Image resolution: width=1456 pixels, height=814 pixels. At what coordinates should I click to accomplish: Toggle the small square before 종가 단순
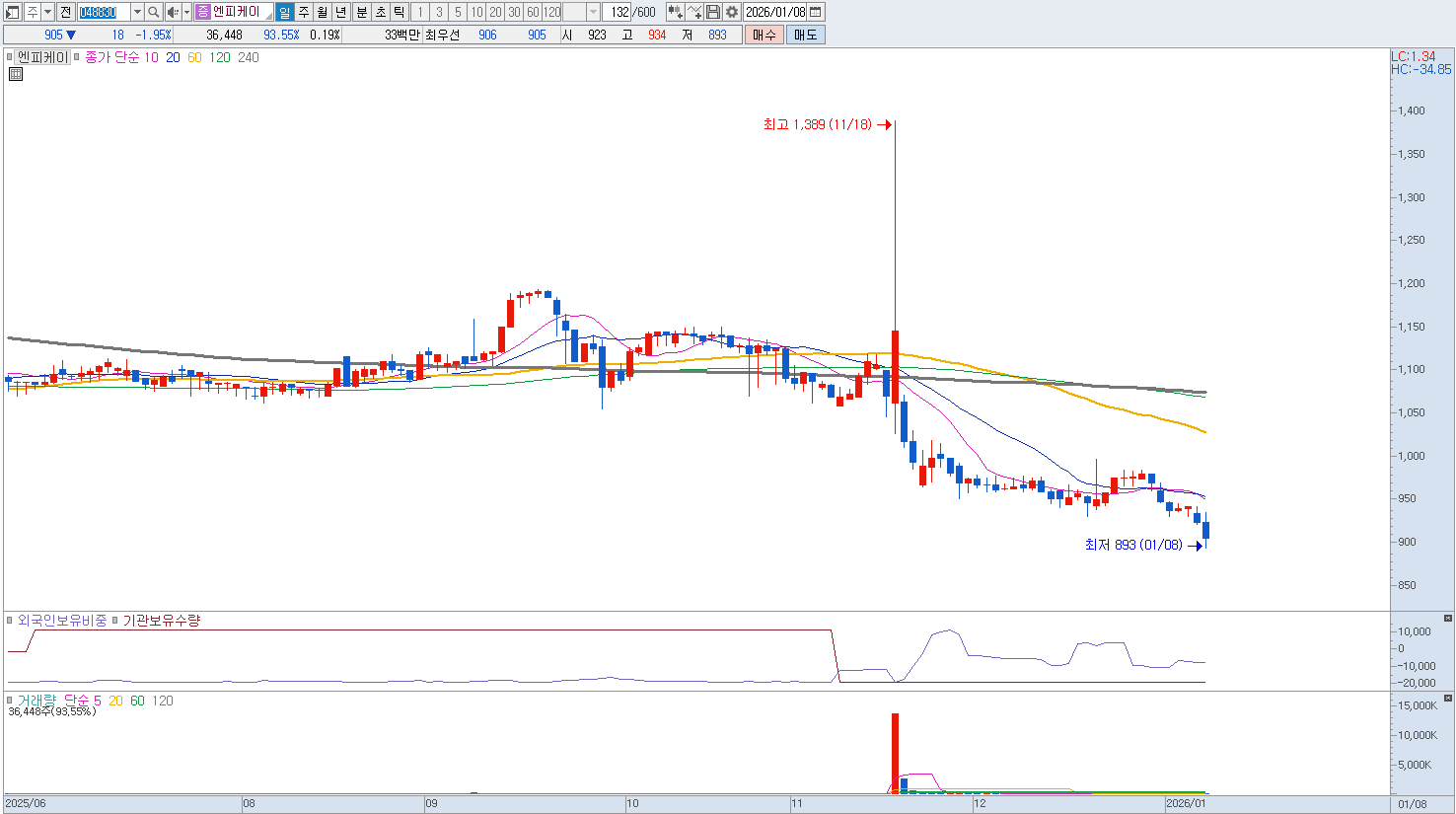click(77, 57)
